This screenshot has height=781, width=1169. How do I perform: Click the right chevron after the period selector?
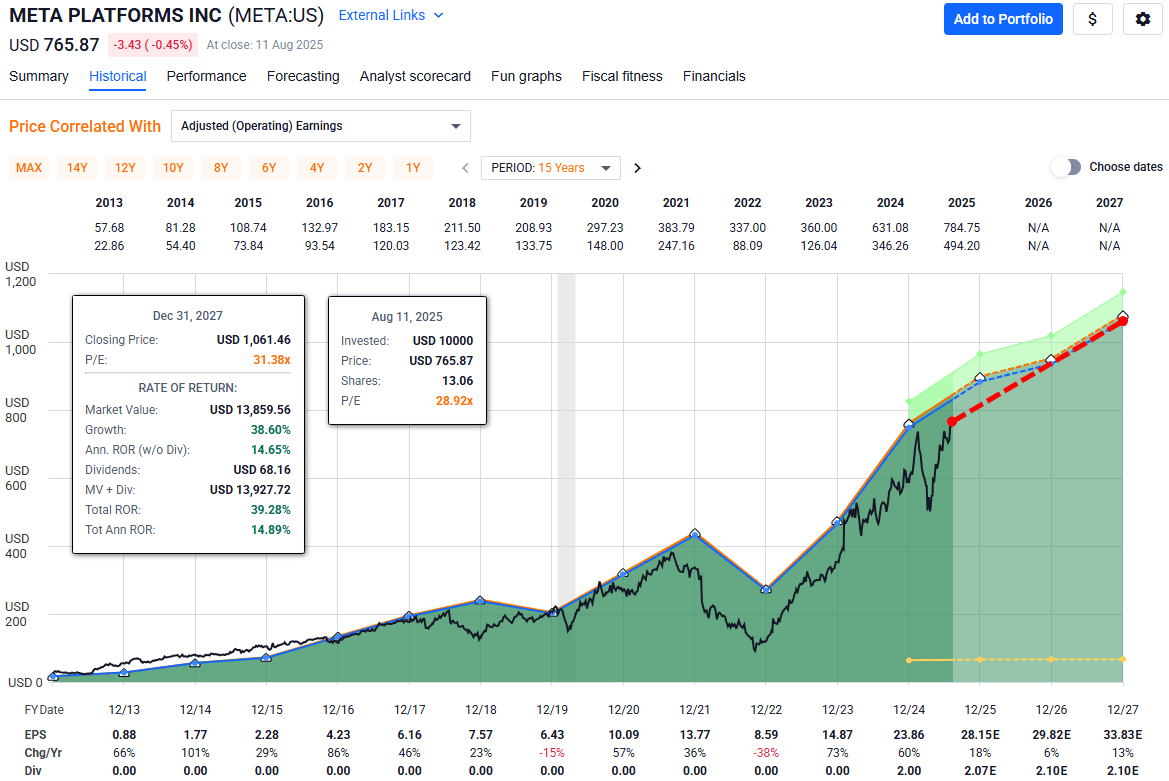click(637, 167)
